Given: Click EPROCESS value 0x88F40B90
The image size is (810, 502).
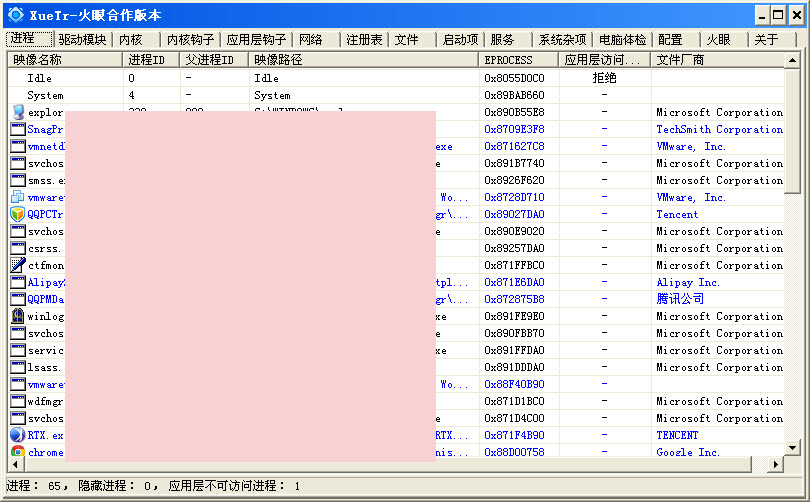Looking at the screenshot, I should tap(515, 384).
